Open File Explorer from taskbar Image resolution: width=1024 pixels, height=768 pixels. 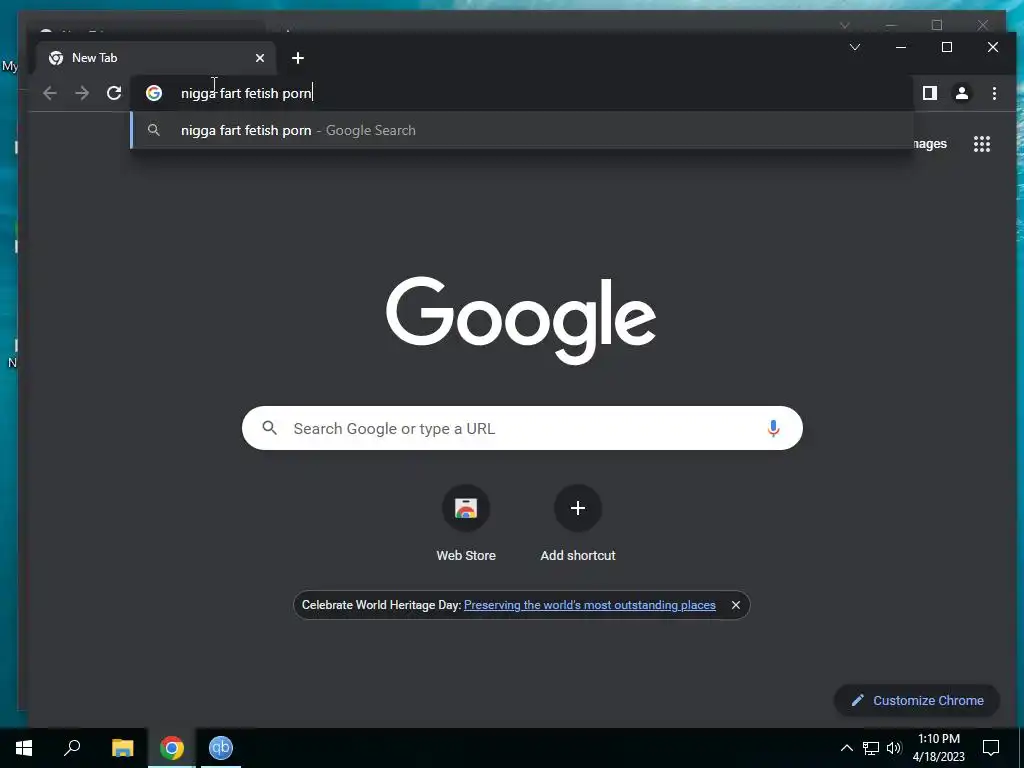click(x=122, y=748)
